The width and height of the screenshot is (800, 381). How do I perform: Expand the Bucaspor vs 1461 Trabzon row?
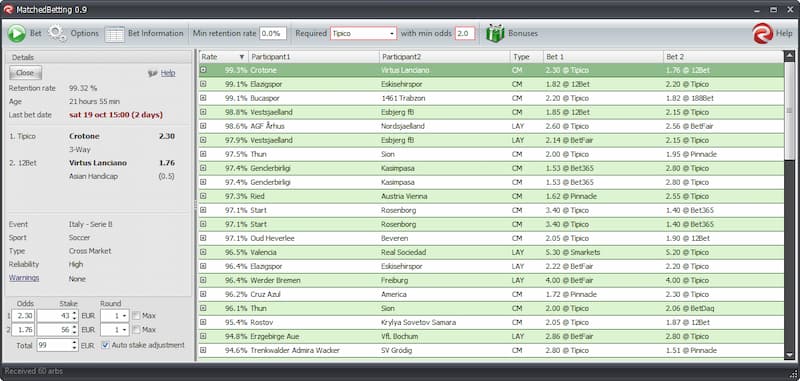pyautogui.click(x=203, y=98)
